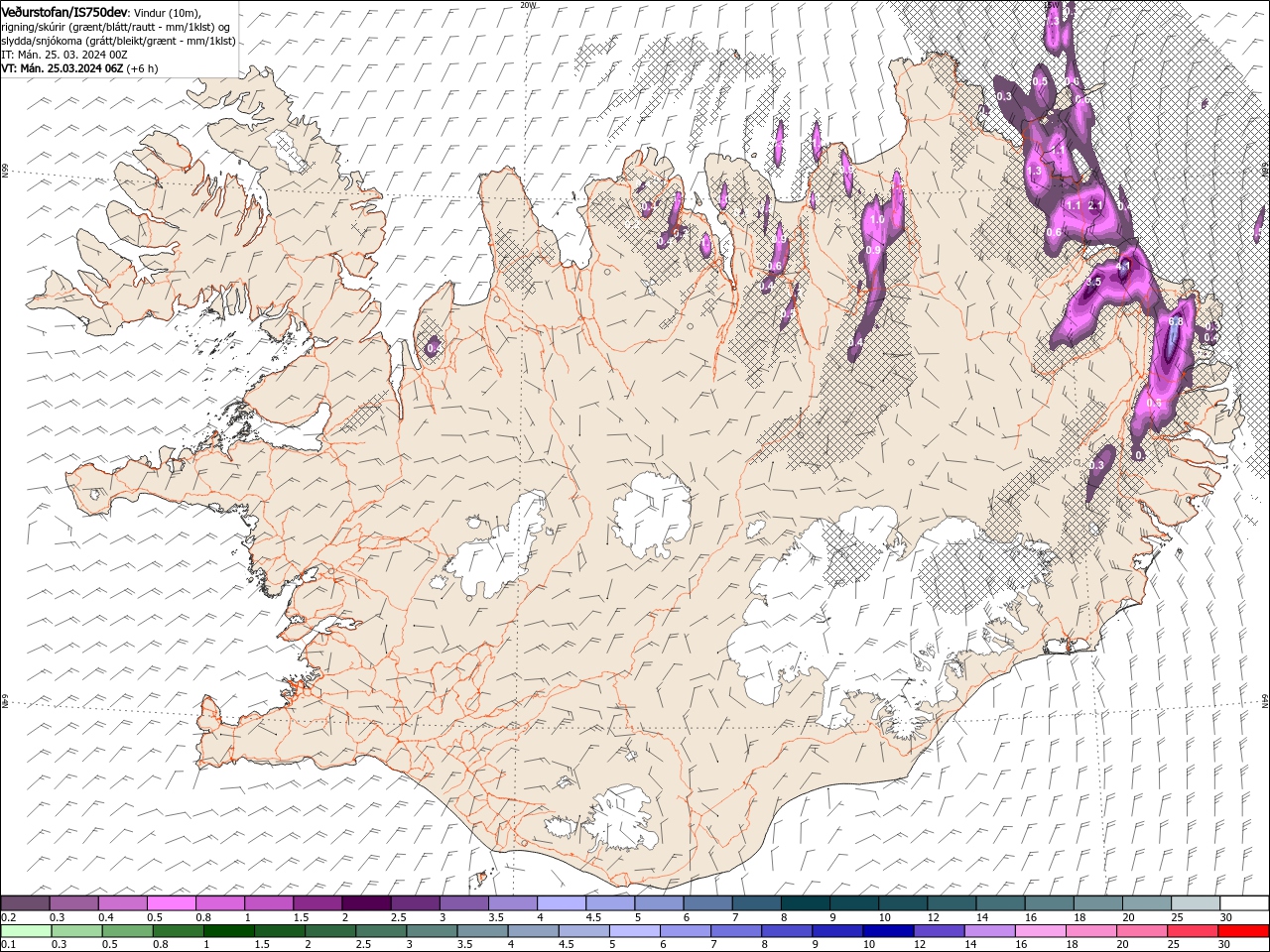Select the dark green 1 swatch in the bottom legend

click(x=228, y=931)
